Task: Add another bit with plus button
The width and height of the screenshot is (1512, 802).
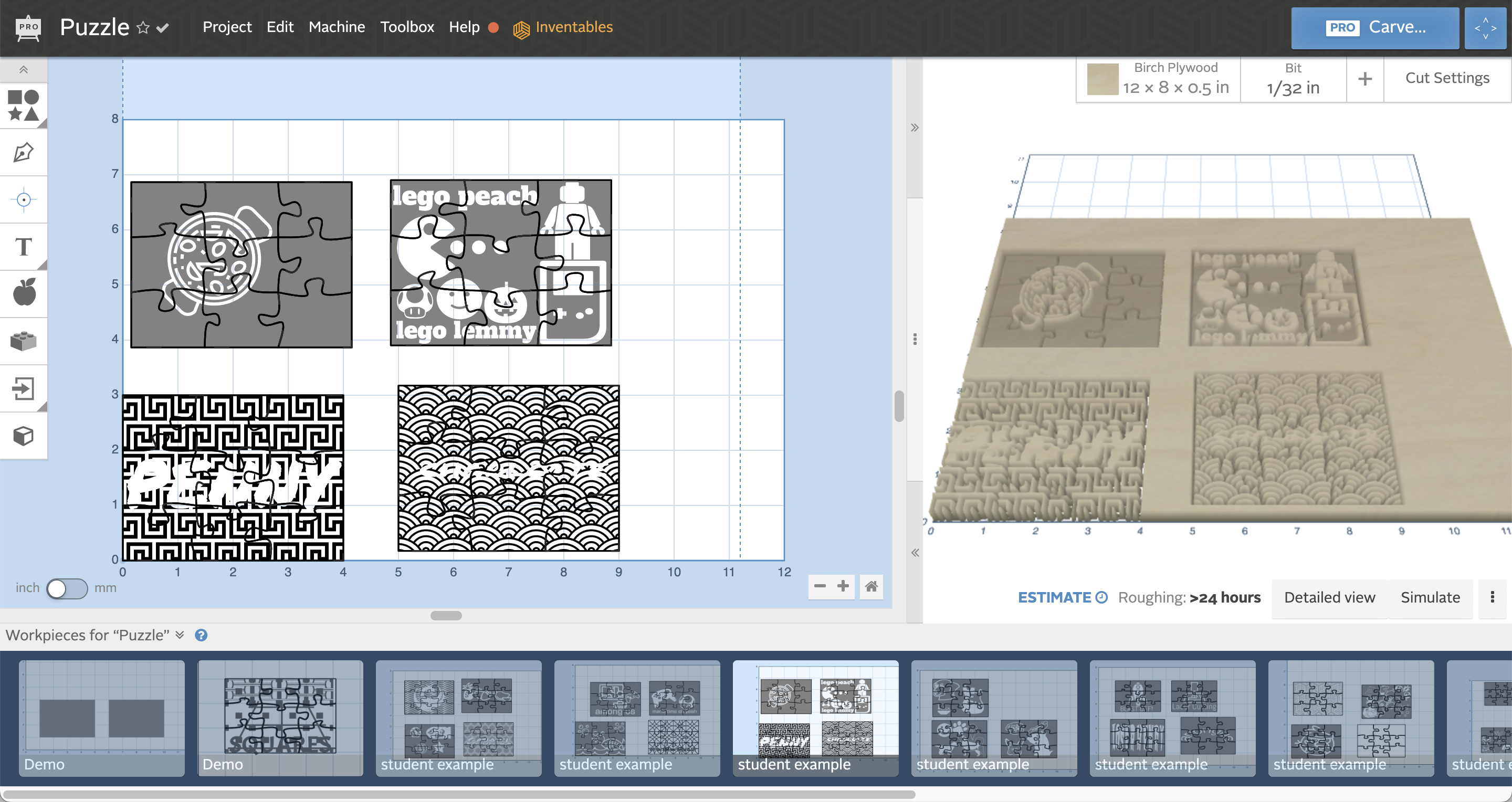Action: (x=1365, y=79)
